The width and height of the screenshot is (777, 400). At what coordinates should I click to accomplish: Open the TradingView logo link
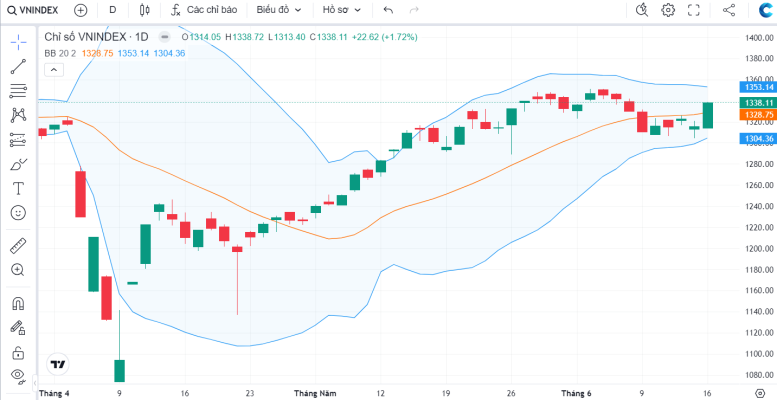57,364
